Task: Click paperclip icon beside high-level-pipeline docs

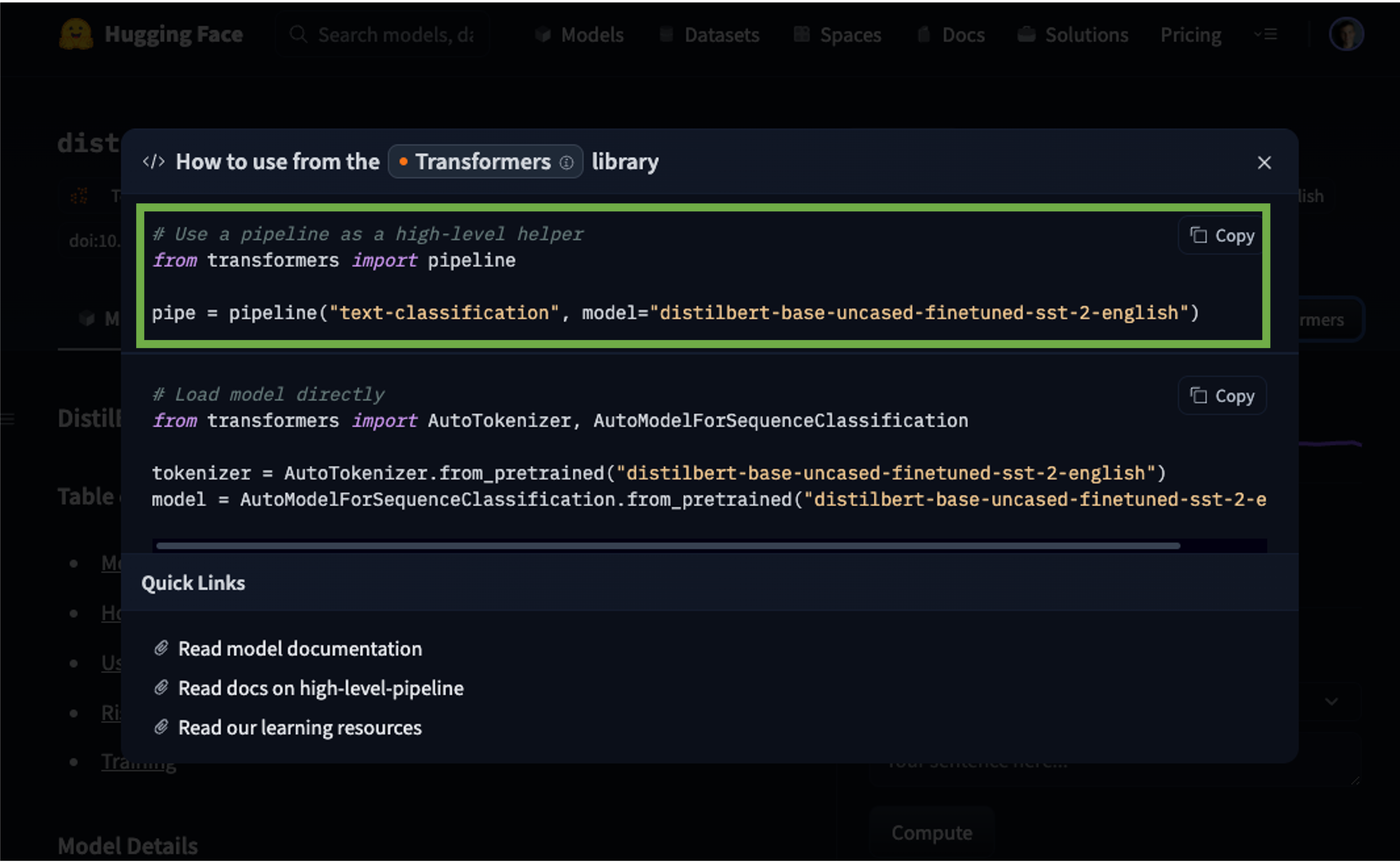Action: (x=161, y=688)
